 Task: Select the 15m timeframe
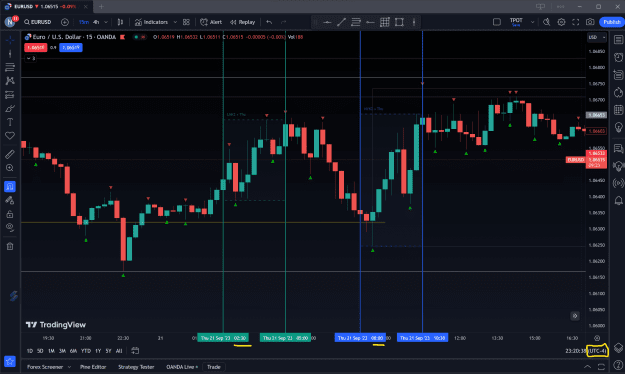84,22
